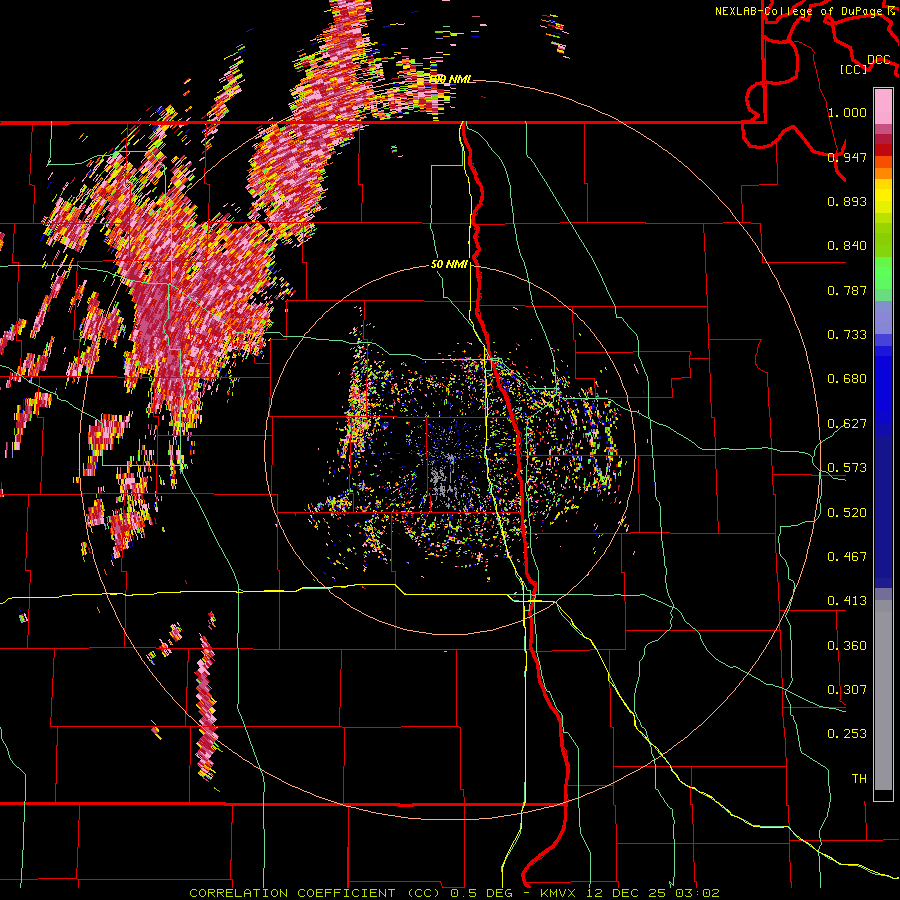
Task: Select the 0.307 scale value
Action: [847, 690]
